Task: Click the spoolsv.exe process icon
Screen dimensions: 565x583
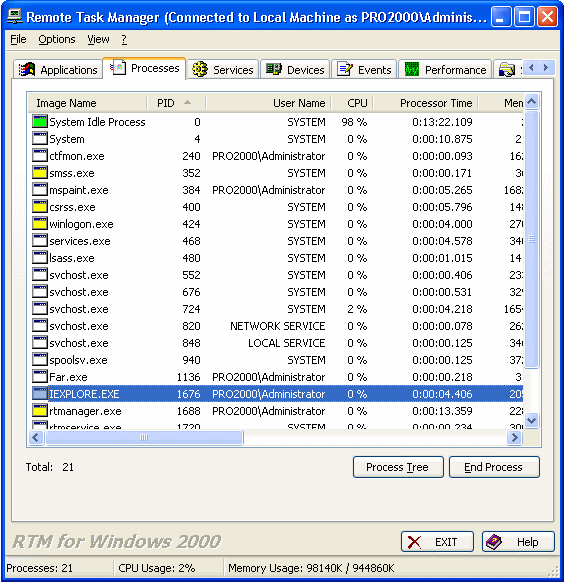Action: coord(40,360)
